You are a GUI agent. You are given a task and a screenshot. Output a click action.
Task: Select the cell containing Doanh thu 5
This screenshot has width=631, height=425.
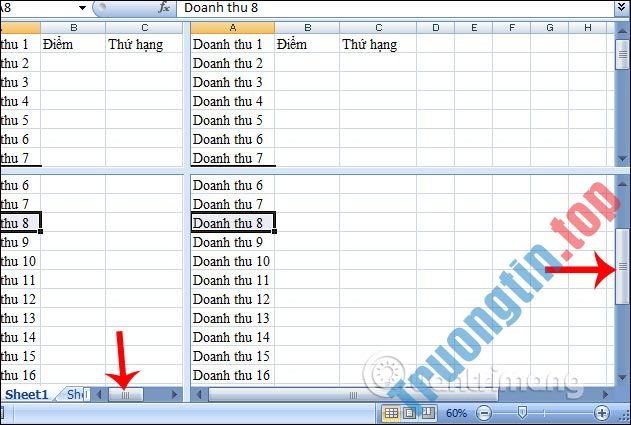[233, 120]
